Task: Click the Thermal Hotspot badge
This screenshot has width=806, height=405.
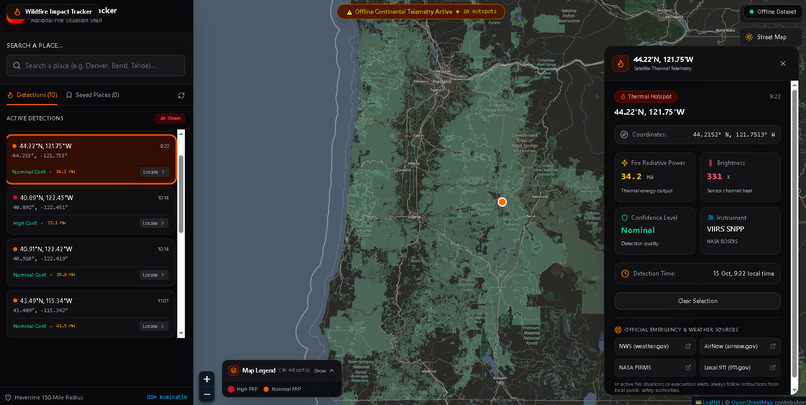Action: click(x=646, y=97)
